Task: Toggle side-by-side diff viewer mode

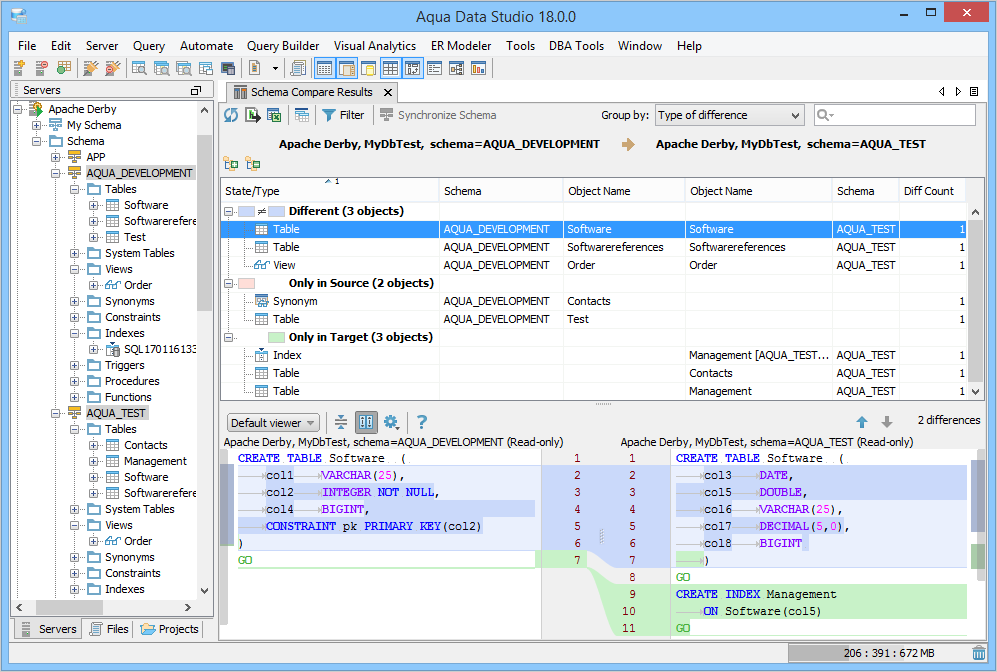Action: click(366, 422)
